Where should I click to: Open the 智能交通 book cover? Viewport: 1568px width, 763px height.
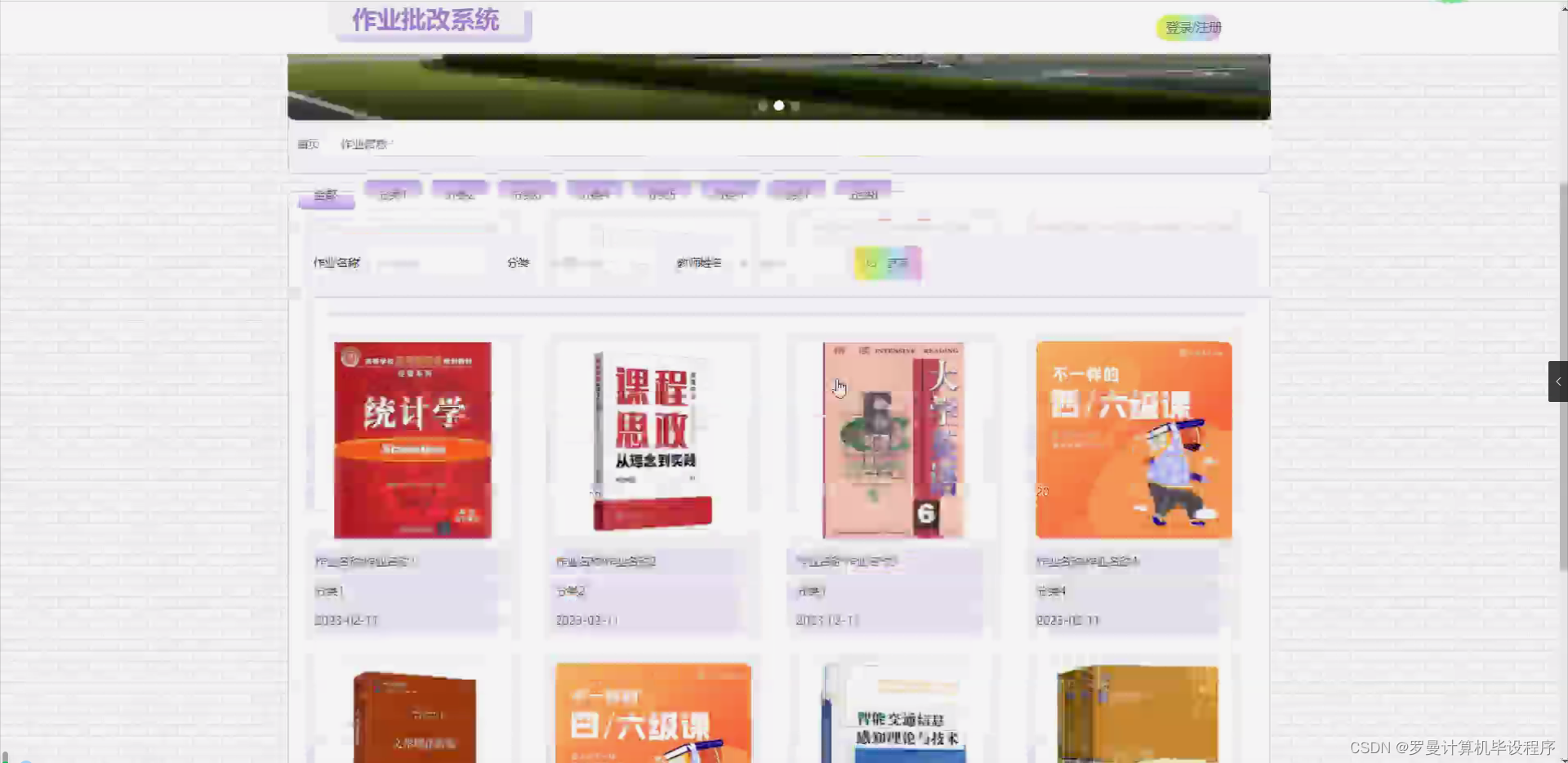894,712
